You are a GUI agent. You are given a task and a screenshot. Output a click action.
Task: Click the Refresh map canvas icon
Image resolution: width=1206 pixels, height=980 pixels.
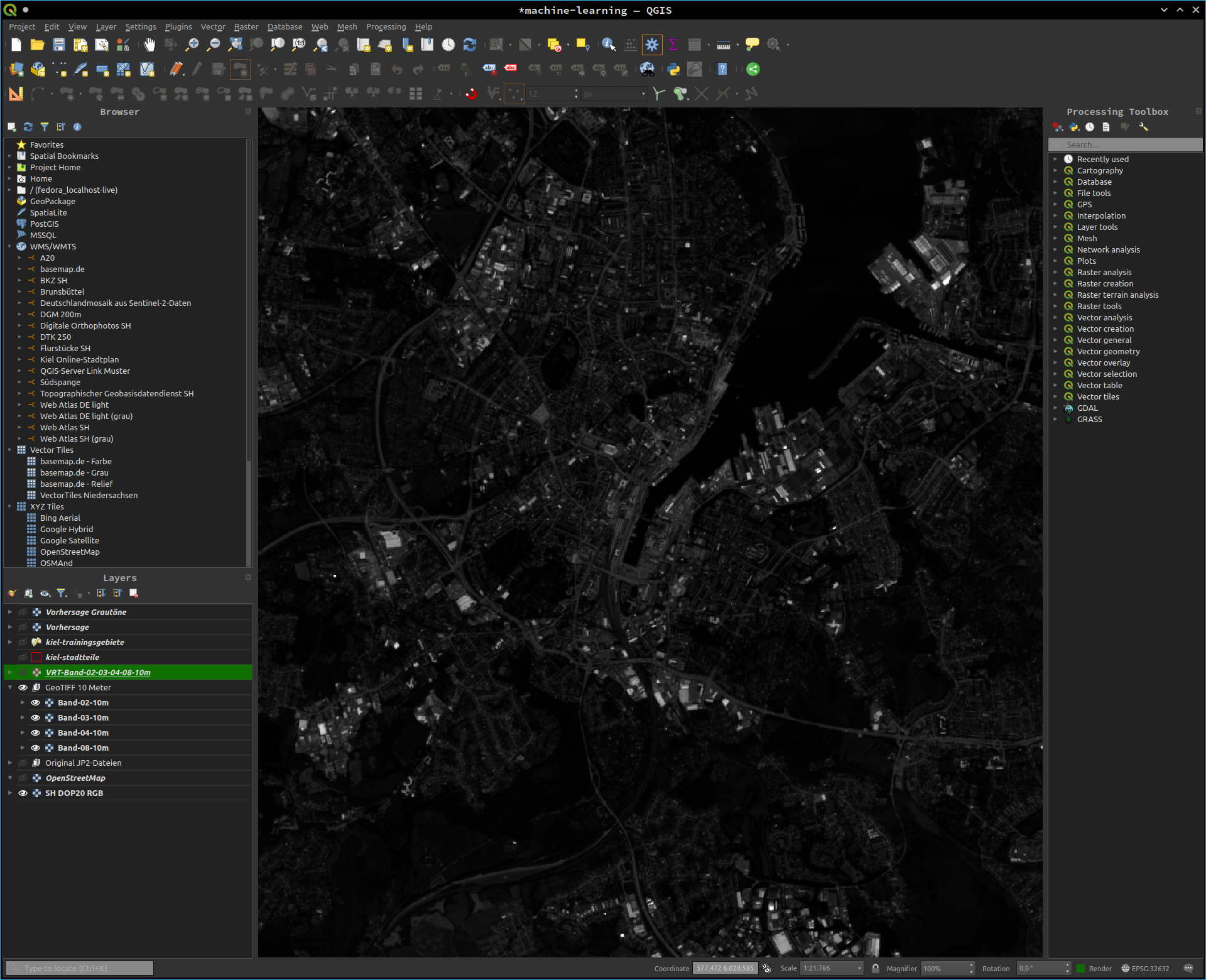469,45
